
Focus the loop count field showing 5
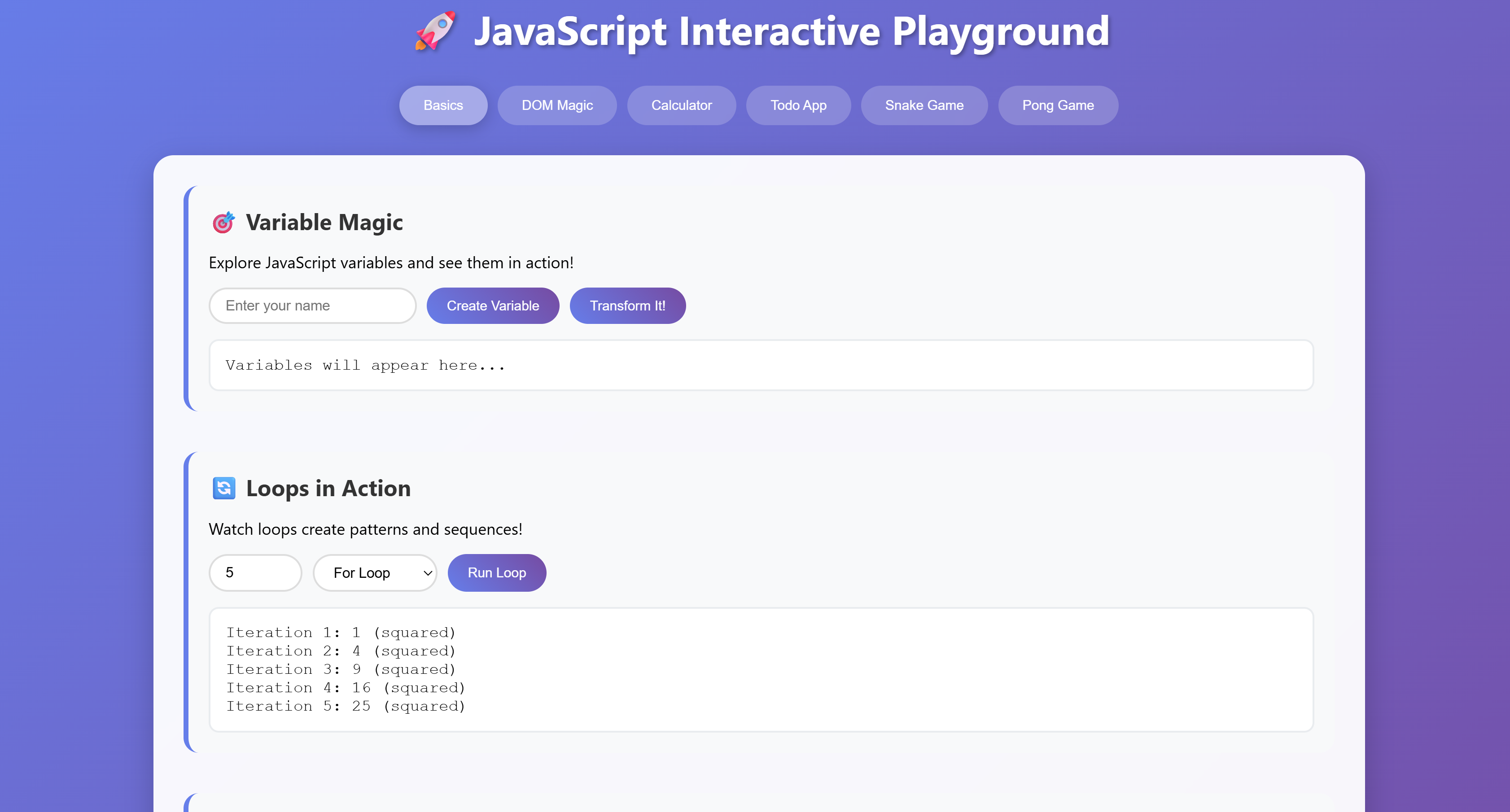[x=255, y=573]
